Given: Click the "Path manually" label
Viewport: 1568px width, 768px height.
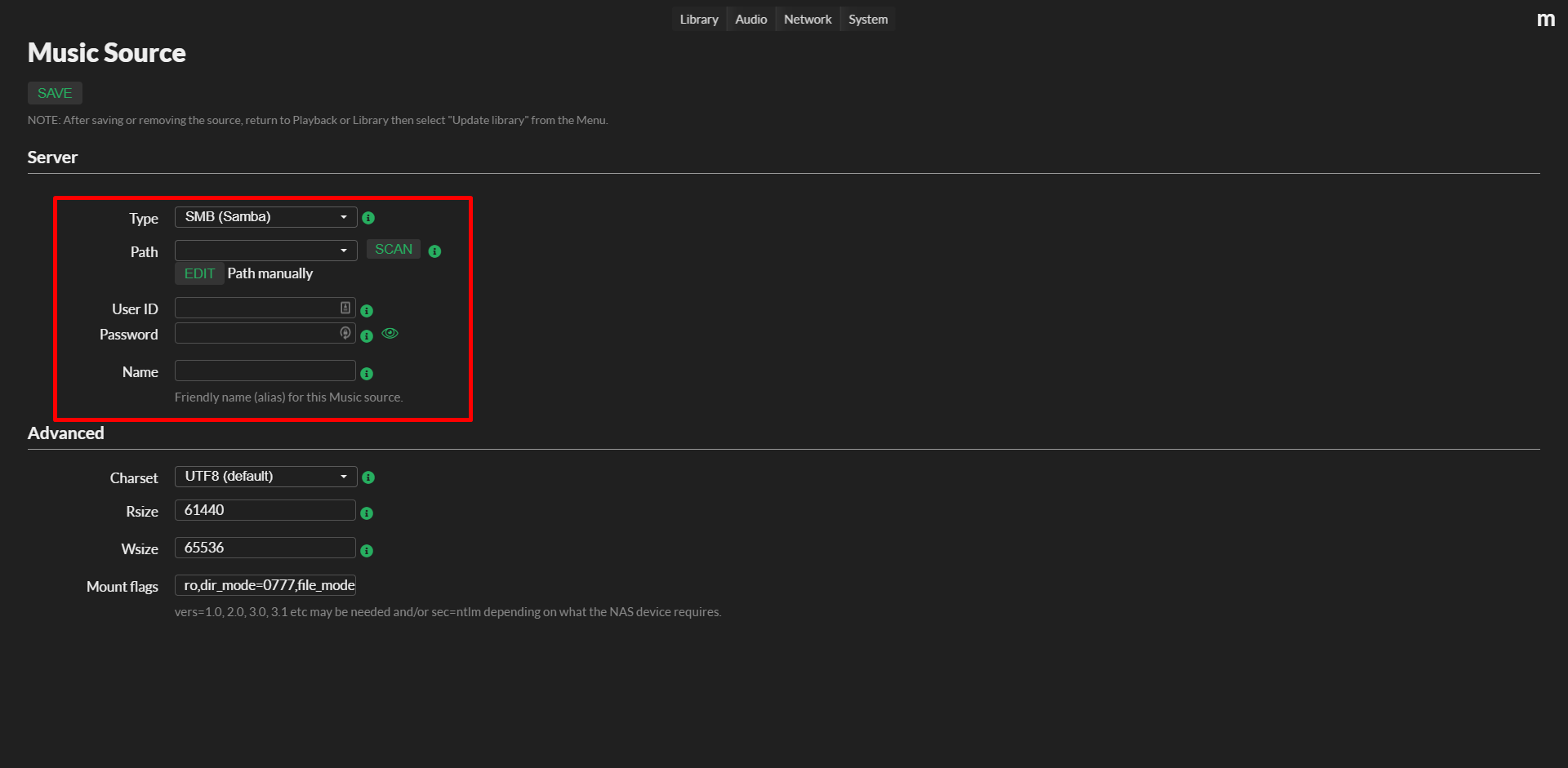Looking at the screenshot, I should [x=270, y=273].
